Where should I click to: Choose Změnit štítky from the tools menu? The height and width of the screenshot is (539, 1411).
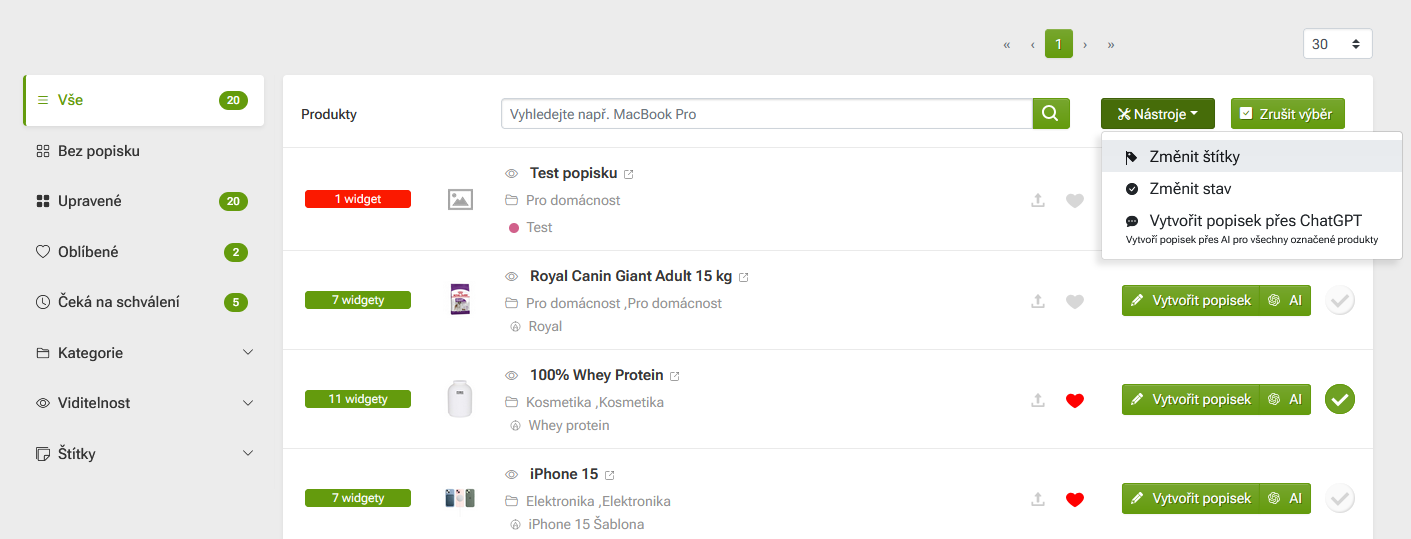click(x=1194, y=157)
